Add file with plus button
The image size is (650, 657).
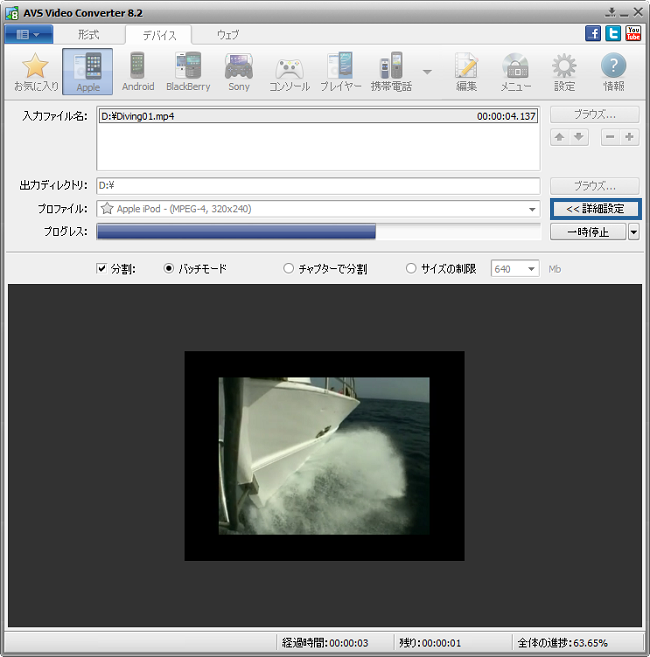click(x=629, y=137)
